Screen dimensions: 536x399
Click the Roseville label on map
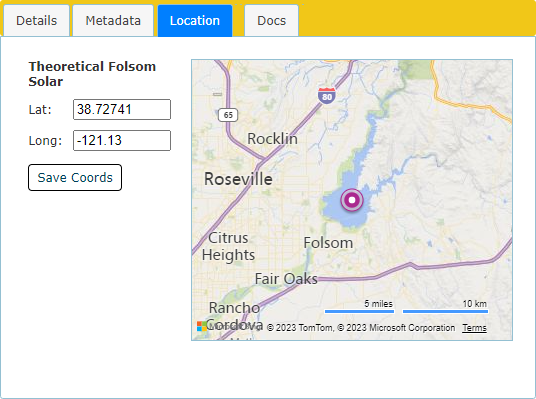tap(238, 179)
